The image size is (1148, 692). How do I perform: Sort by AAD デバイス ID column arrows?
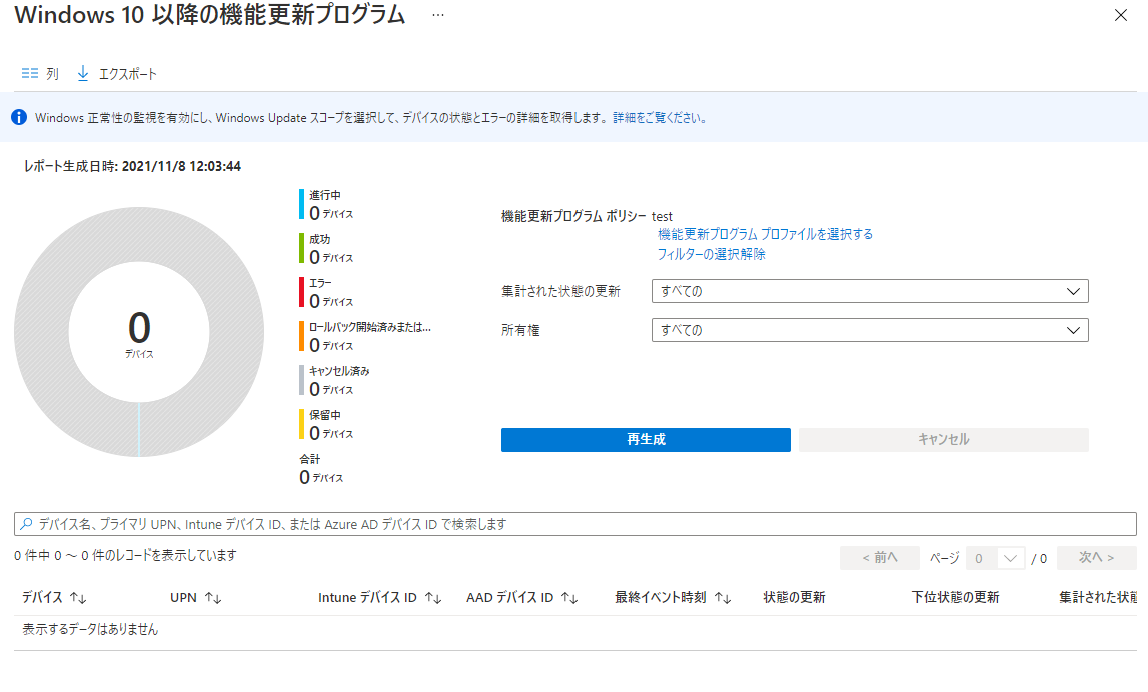click(569, 598)
